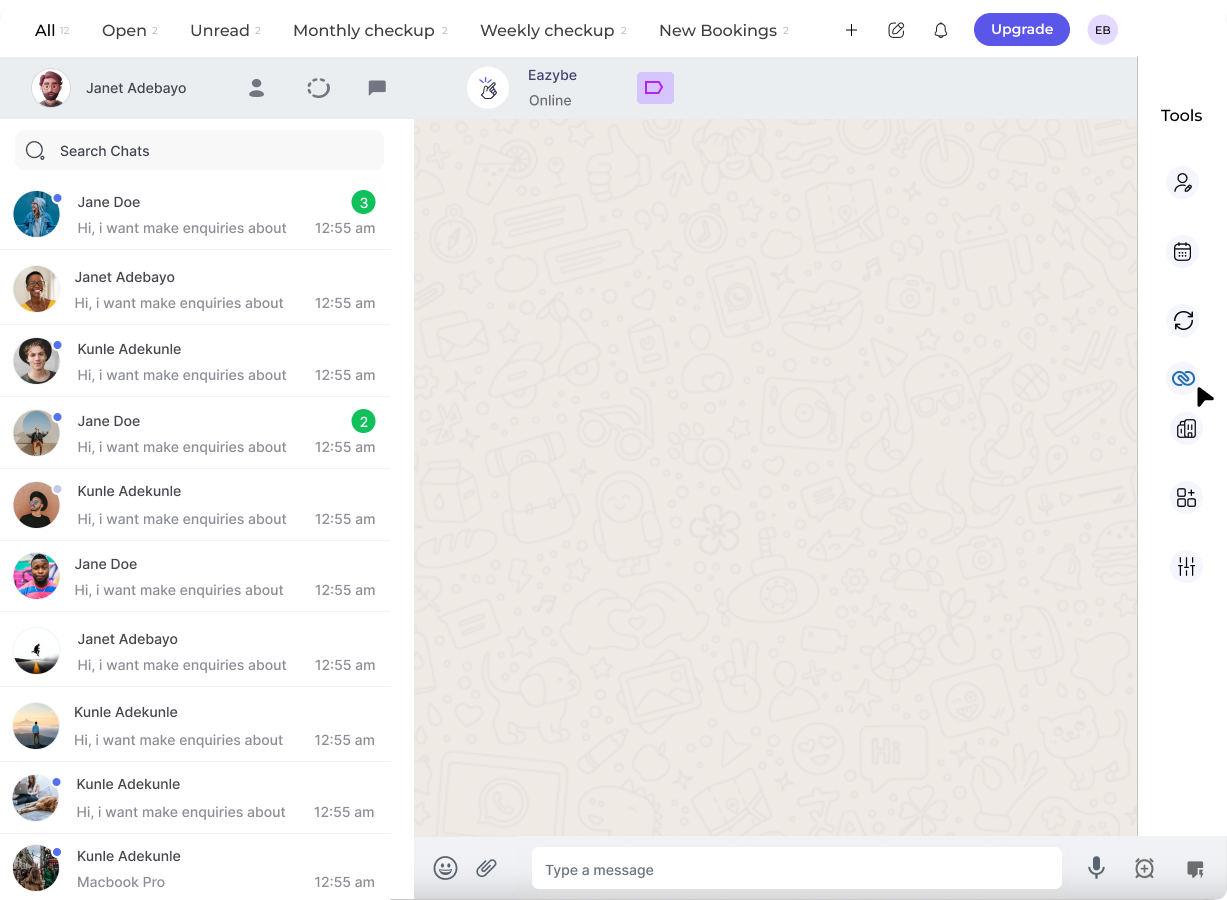1227x900 pixels.
Task: Attach a file with the paperclip icon
Action: coord(487,868)
